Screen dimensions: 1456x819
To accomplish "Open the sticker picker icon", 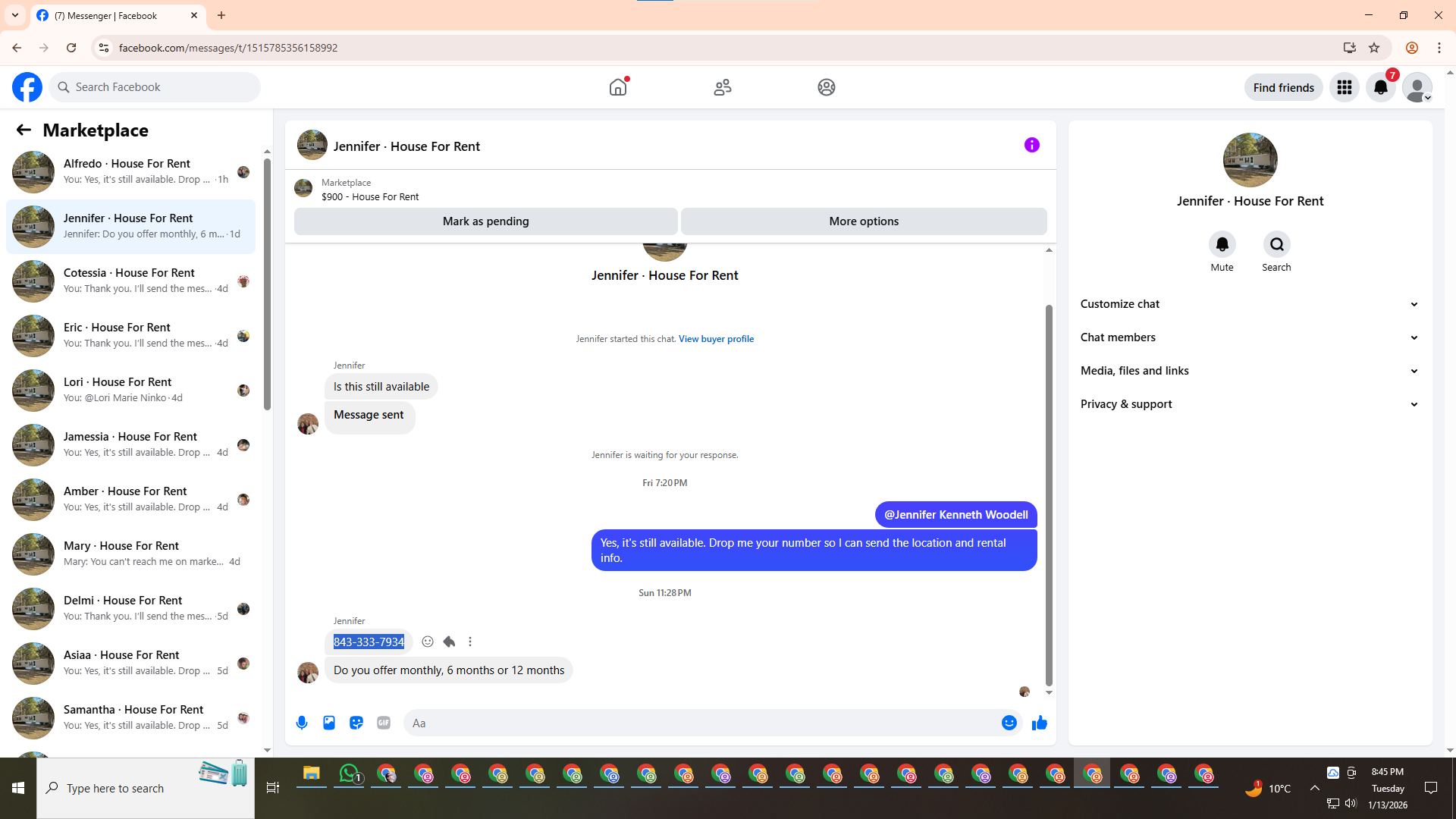I will tap(356, 723).
